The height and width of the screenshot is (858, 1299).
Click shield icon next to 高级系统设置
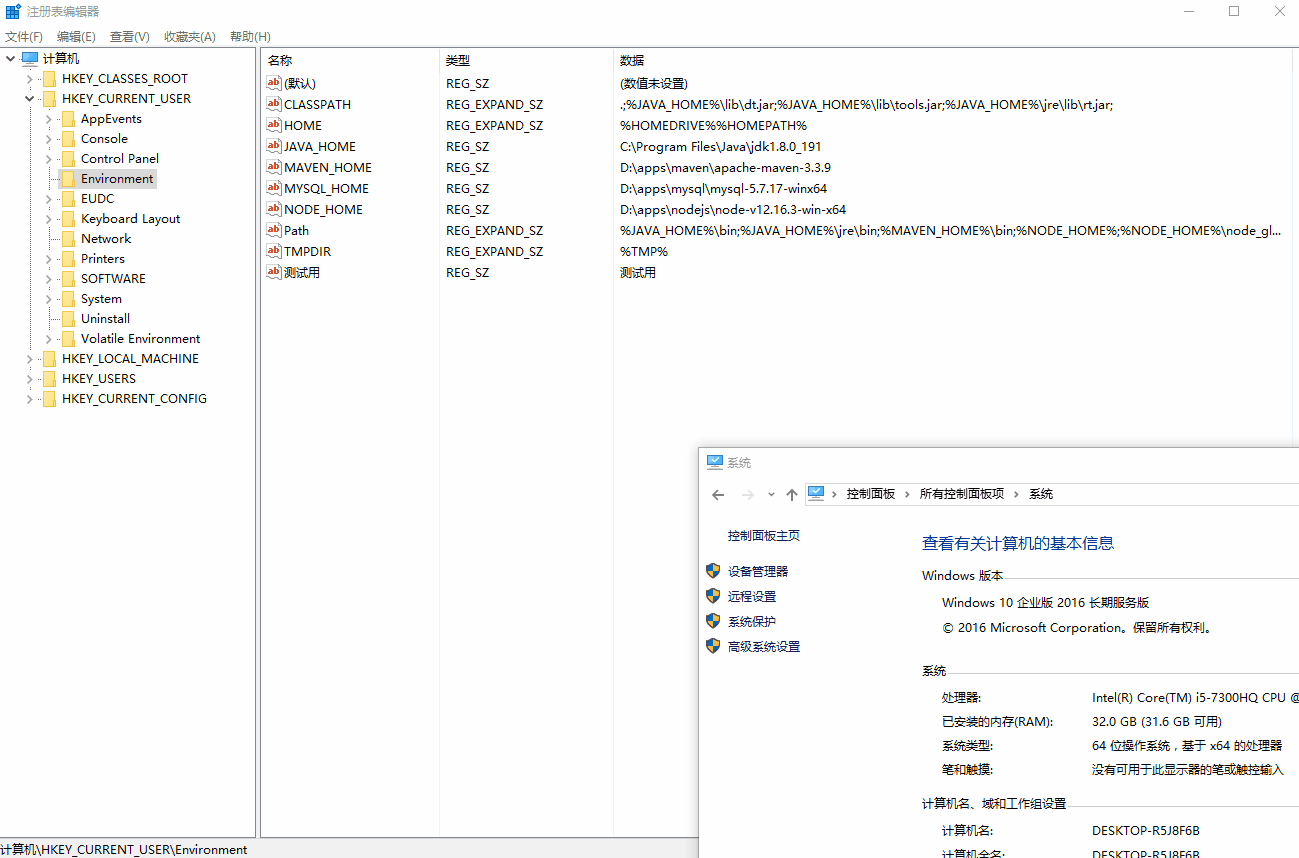click(x=713, y=646)
